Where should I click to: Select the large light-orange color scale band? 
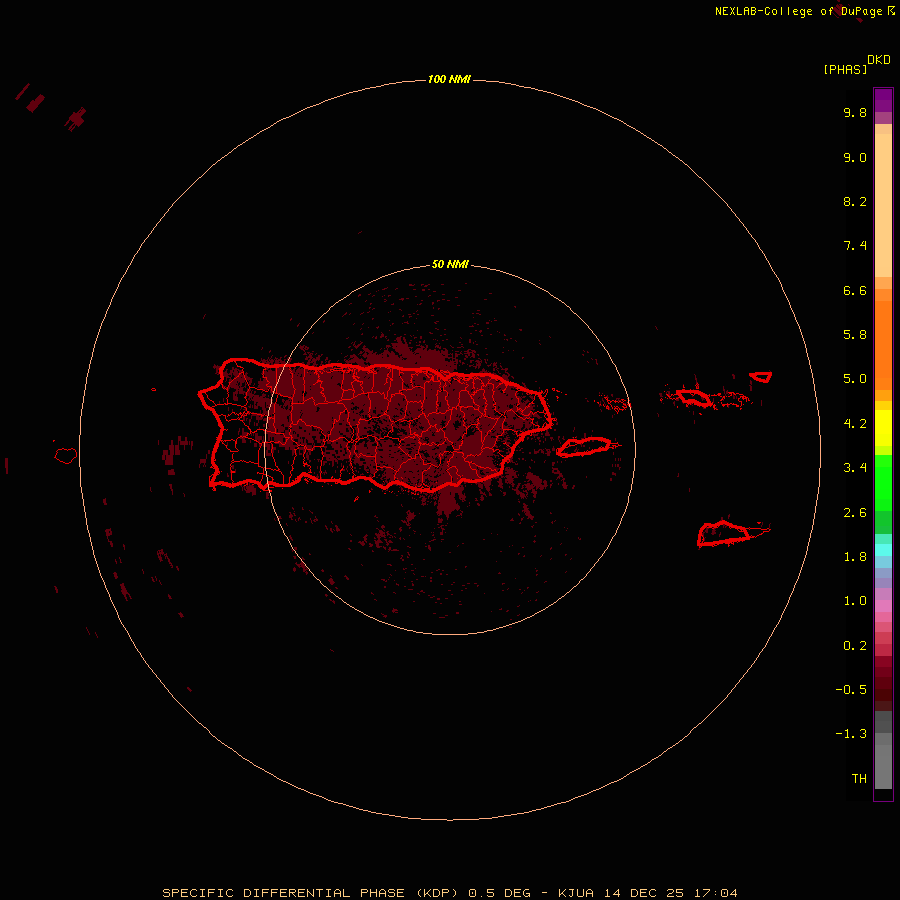(883, 205)
